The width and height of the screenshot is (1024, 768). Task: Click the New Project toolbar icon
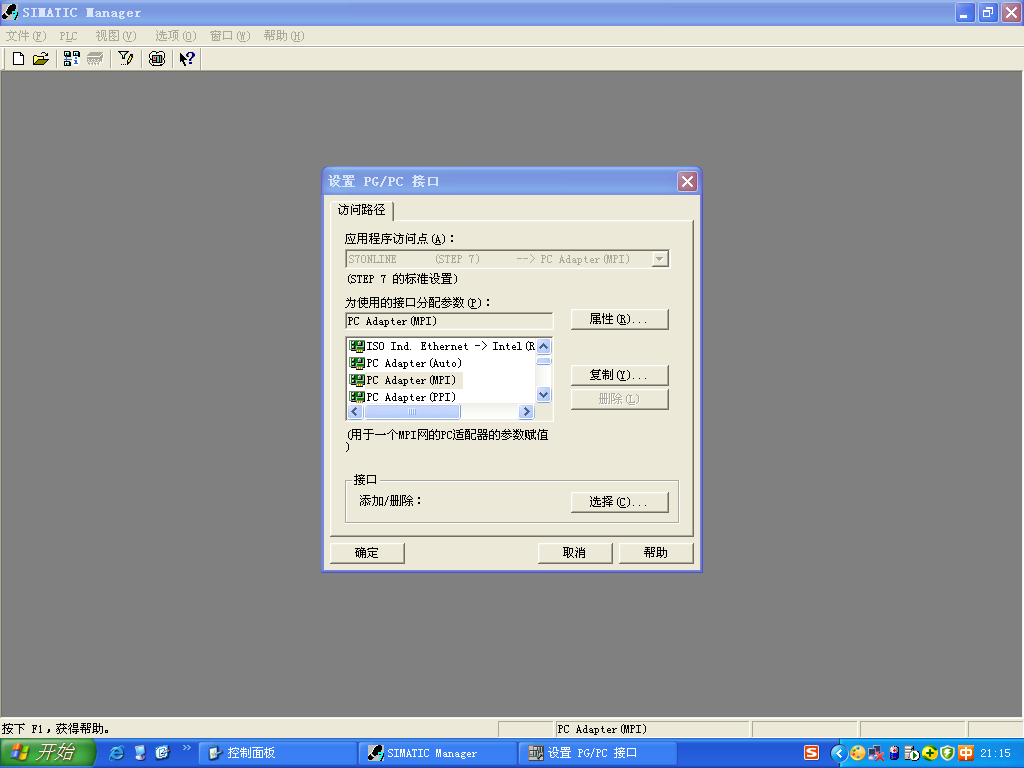pyautogui.click(x=18, y=59)
